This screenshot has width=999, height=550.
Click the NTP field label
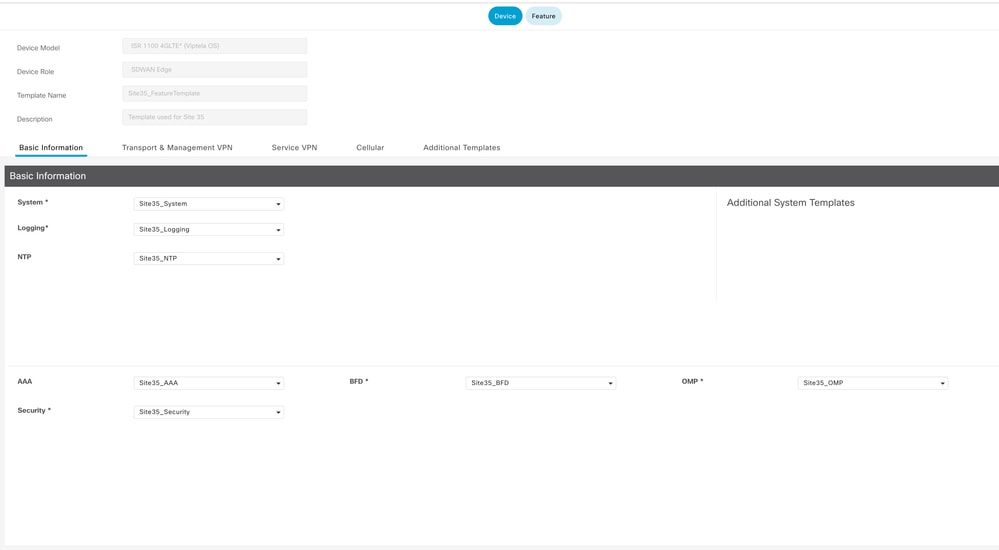24,257
